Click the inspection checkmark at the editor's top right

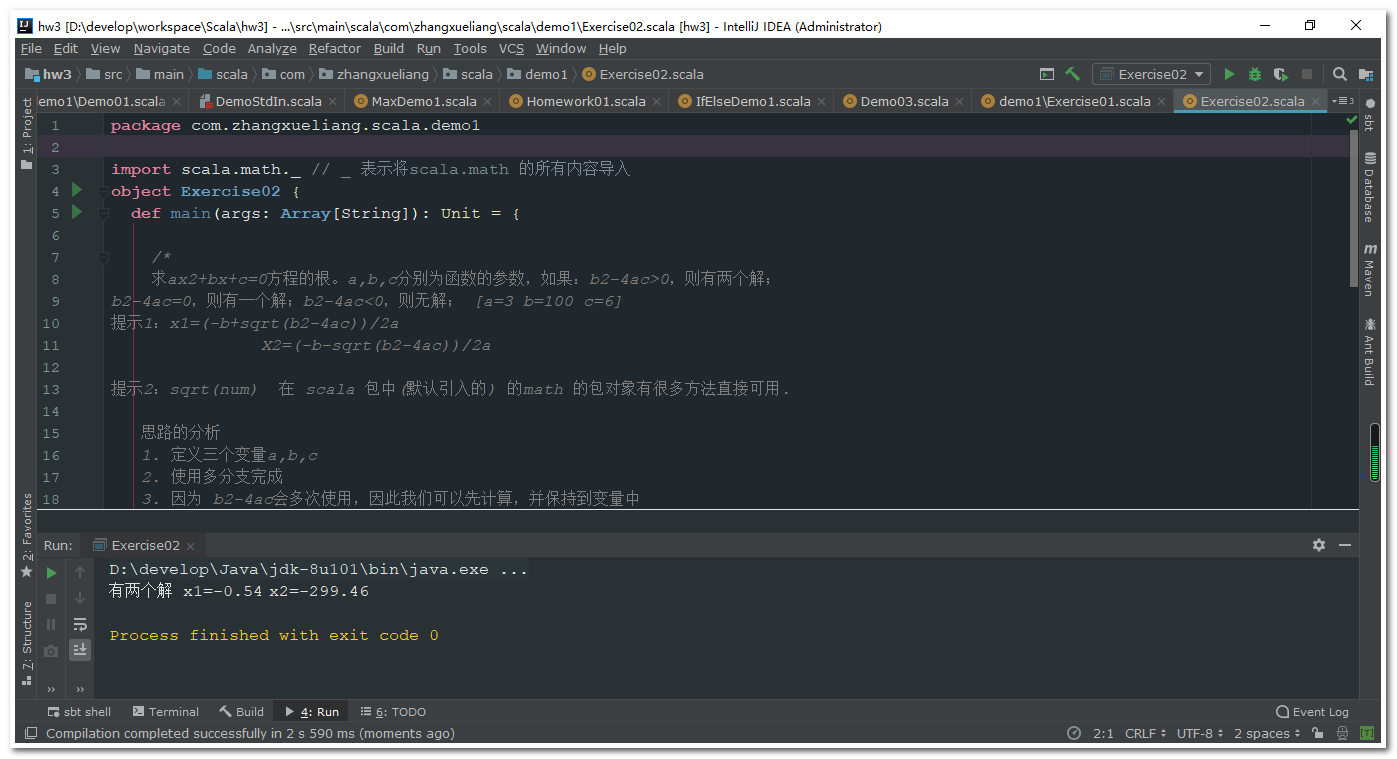coord(1352,121)
